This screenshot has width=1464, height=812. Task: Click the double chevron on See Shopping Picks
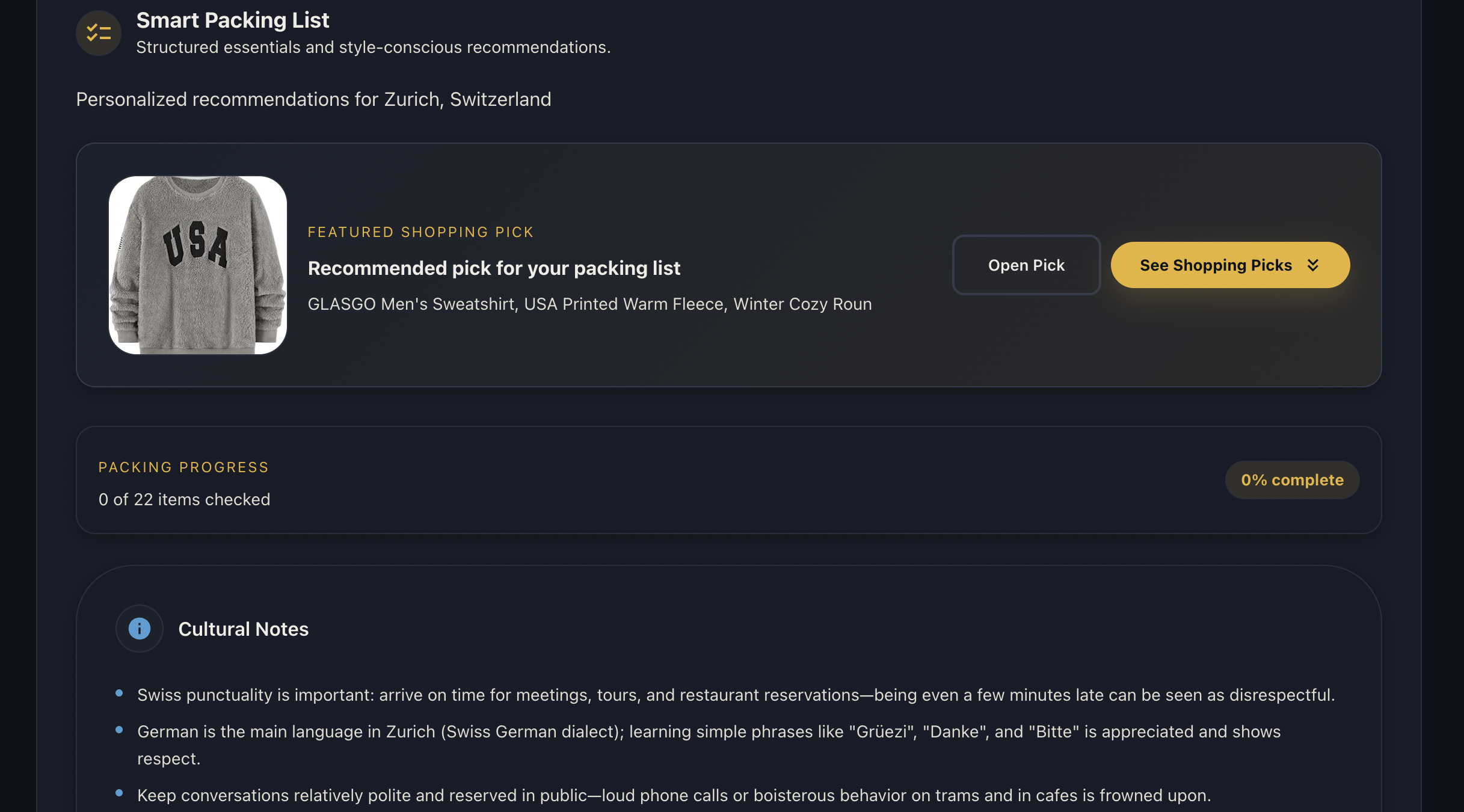1313,265
